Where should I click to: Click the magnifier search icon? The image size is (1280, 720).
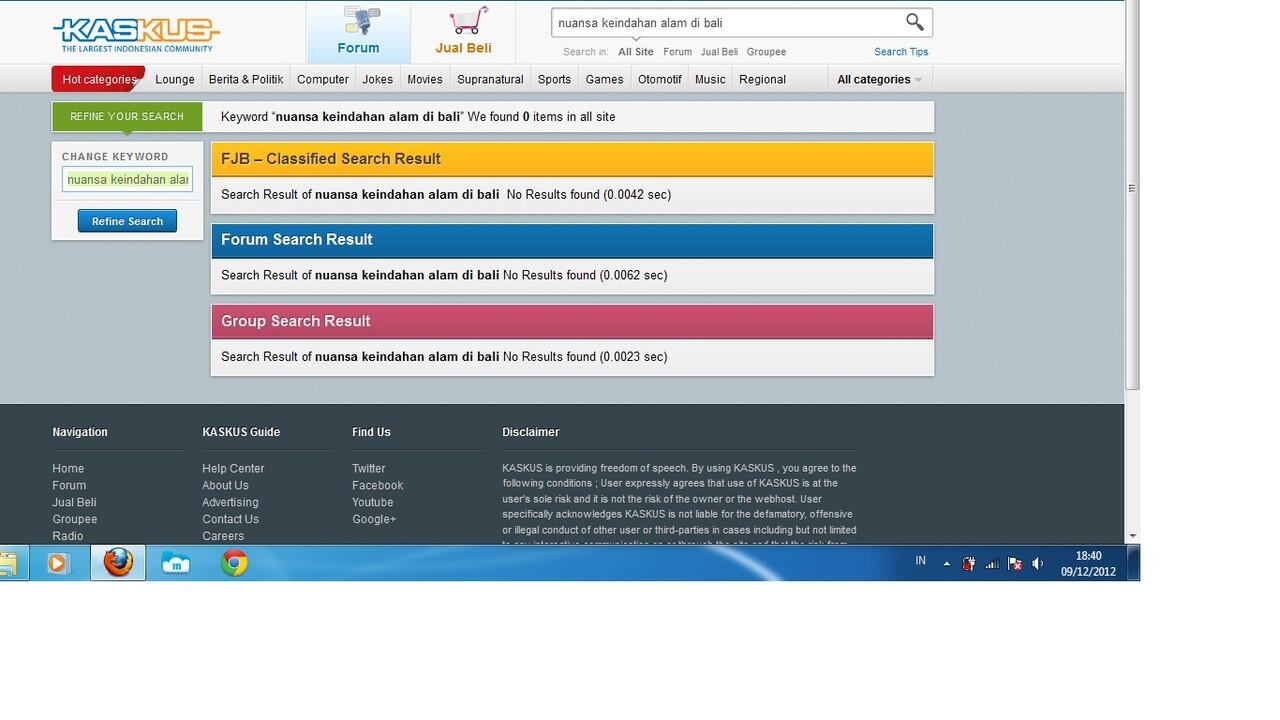915,22
